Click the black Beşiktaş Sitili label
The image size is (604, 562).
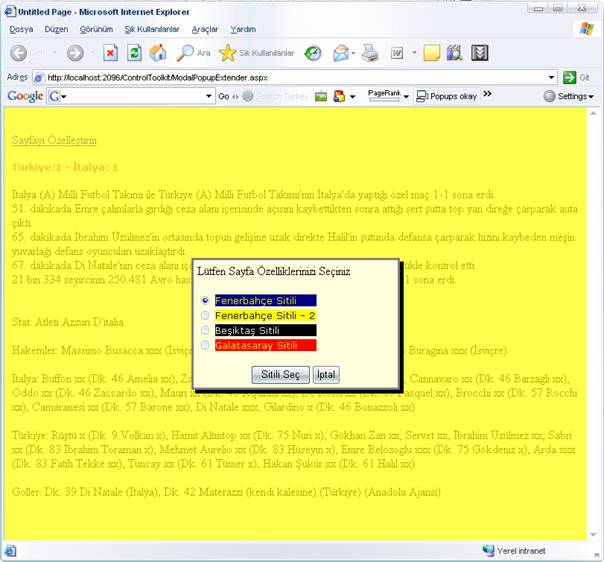266,330
